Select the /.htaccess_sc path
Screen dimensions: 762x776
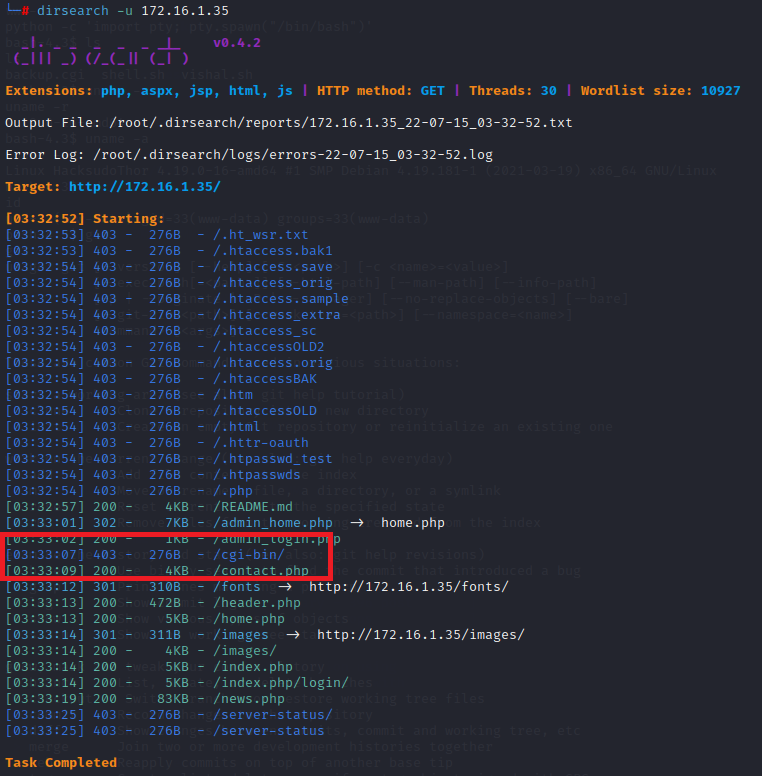[264, 331]
